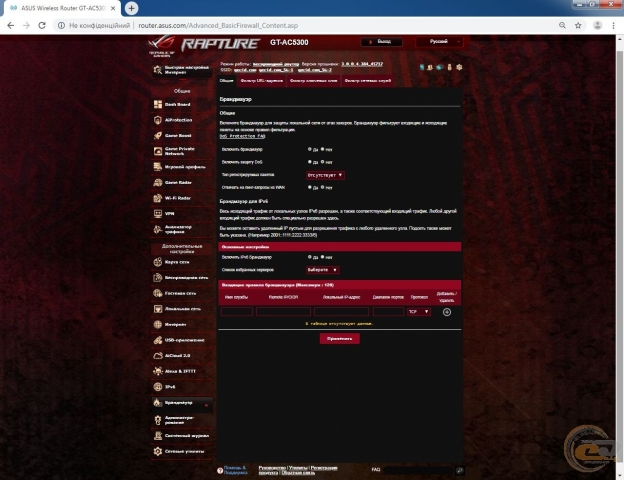Open Интернет settings in the sidebar

[181, 324]
